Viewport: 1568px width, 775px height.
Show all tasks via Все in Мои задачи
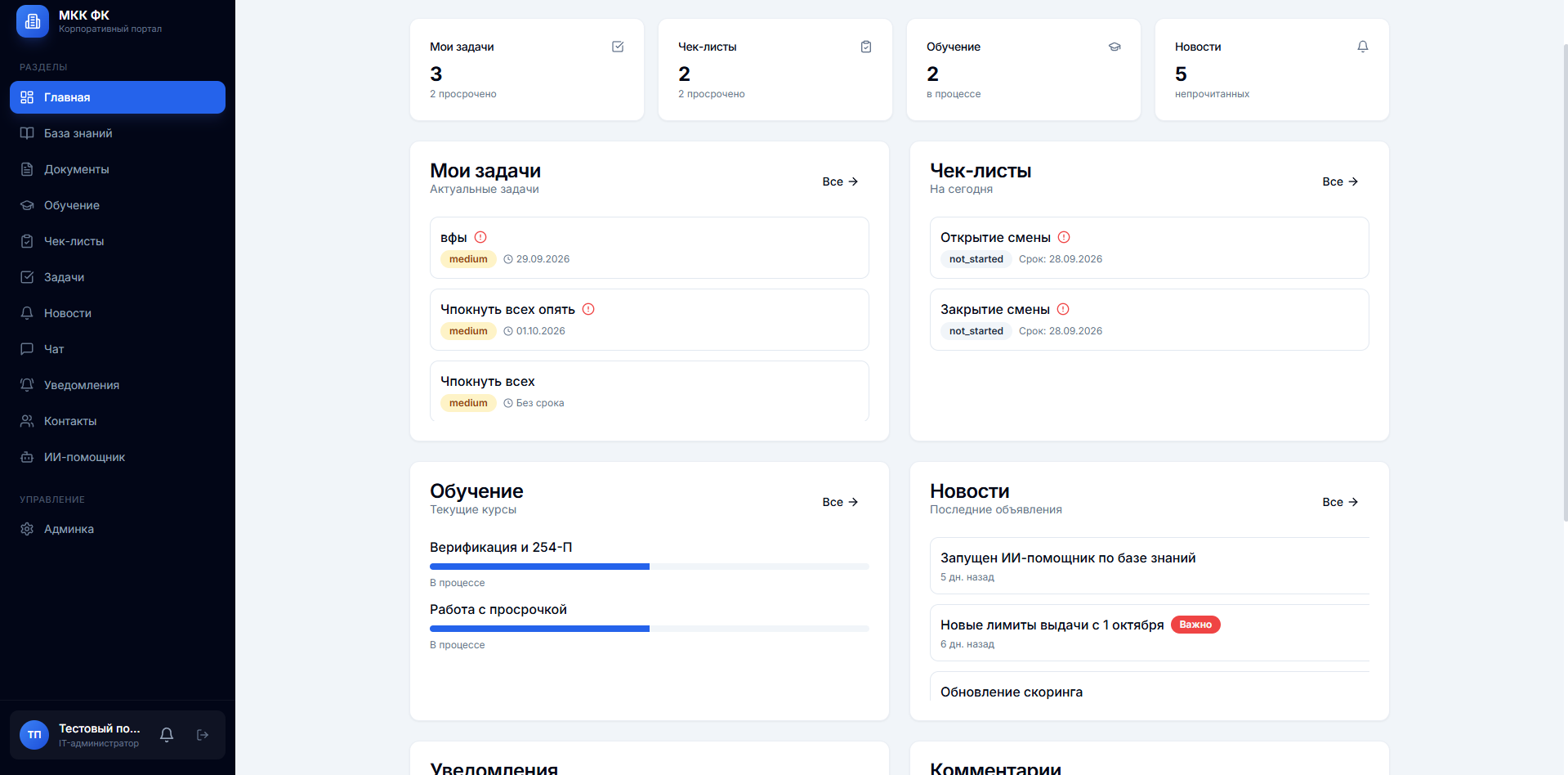pos(840,181)
